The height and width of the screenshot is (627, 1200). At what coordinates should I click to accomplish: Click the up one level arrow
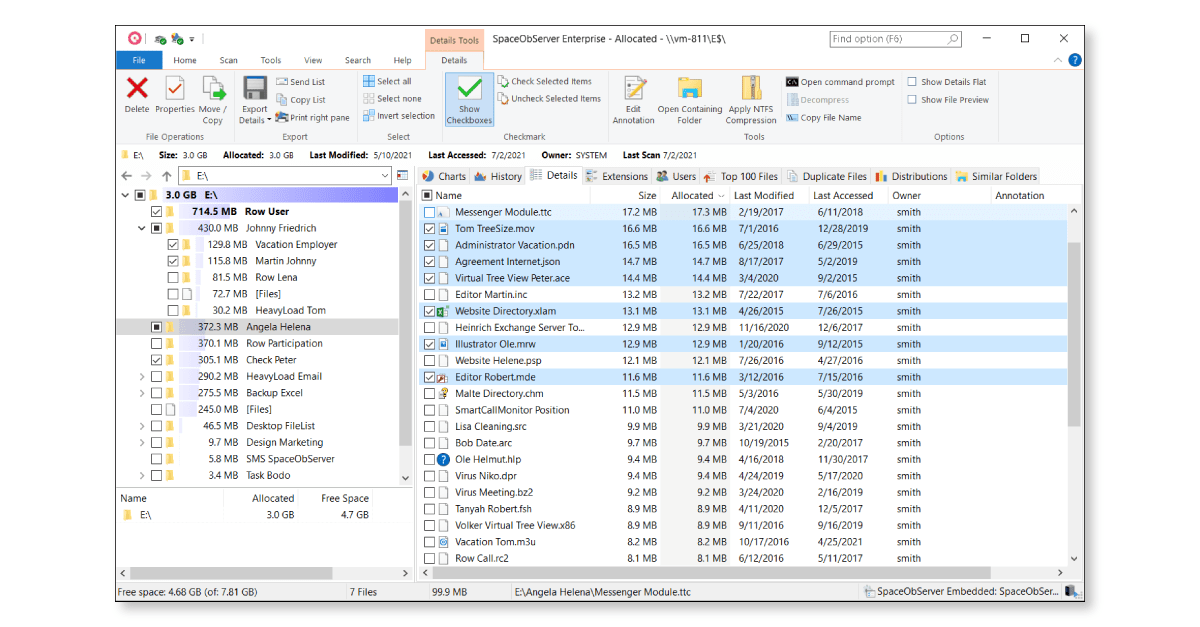[x=167, y=176]
